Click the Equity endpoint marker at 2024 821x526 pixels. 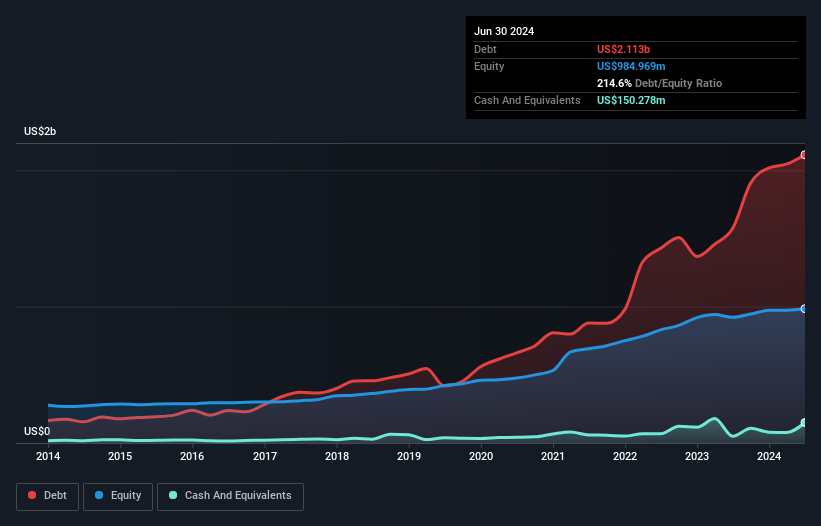[804, 309]
